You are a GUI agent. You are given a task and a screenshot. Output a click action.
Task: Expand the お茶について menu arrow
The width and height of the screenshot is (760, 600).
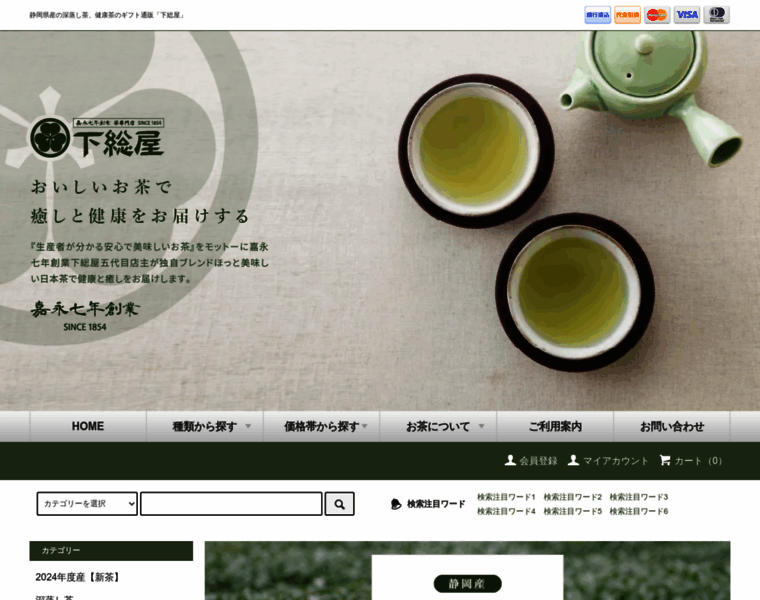tap(481, 426)
